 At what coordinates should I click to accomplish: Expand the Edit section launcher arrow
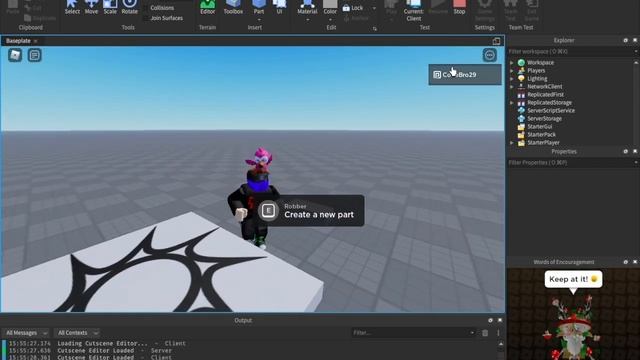(375, 29)
